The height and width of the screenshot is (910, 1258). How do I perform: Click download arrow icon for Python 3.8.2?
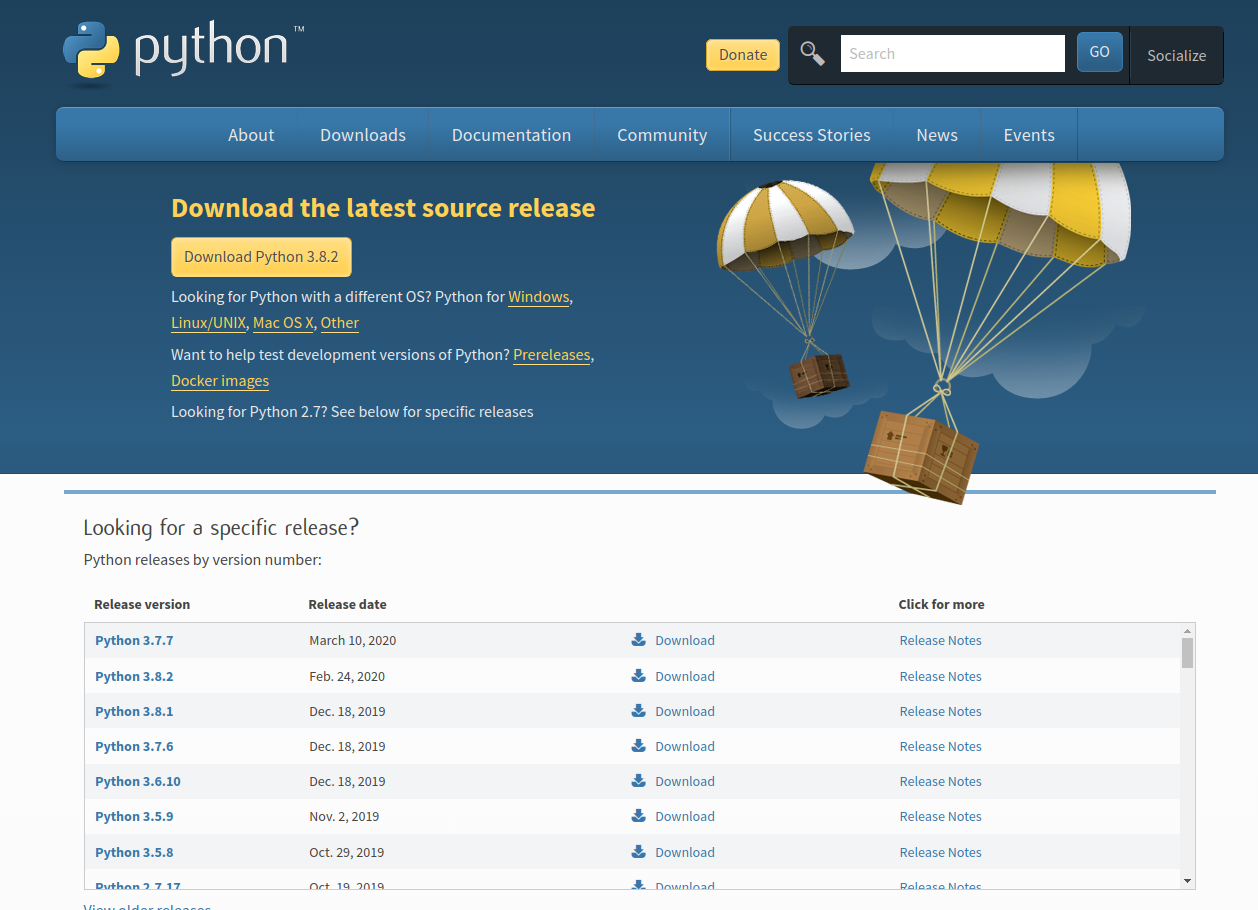639,676
